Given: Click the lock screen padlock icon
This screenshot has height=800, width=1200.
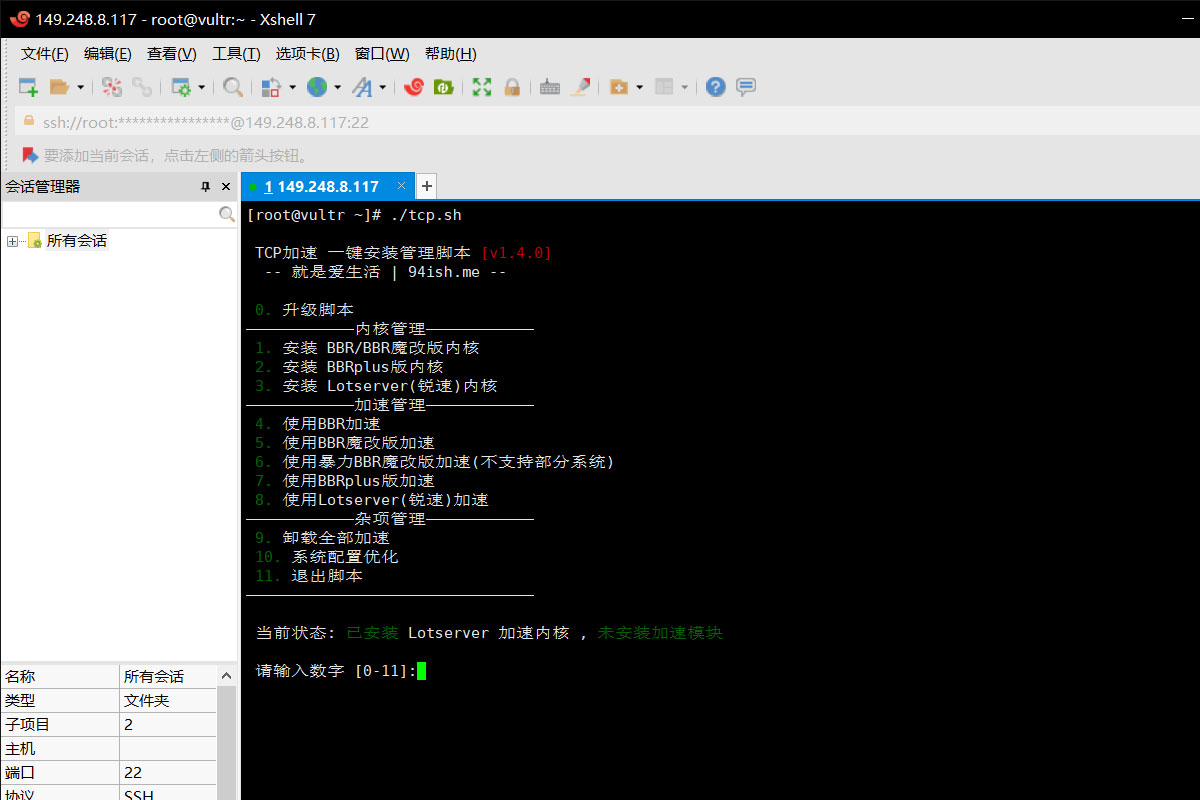Looking at the screenshot, I should [x=512, y=87].
